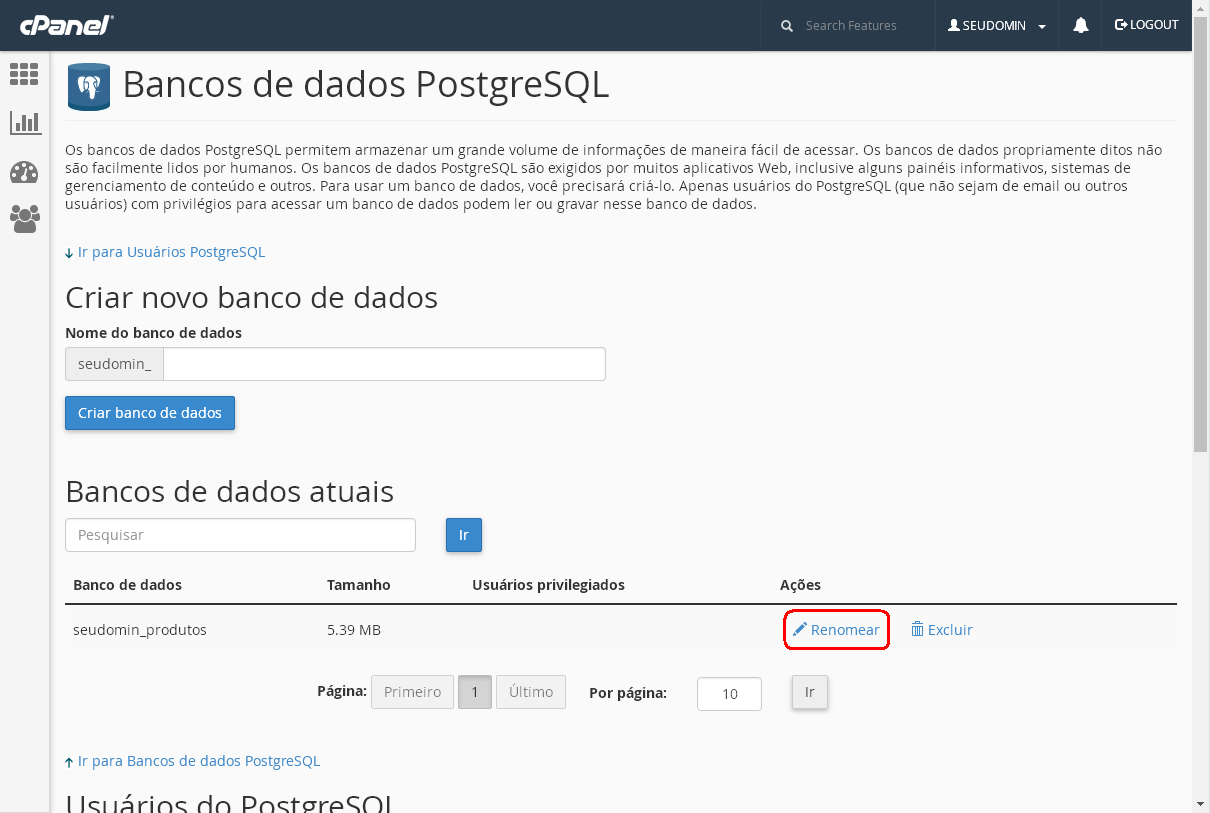The image size is (1210, 813).
Task: Delete seudomin_produtos via Excluir
Action: [x=941, y=630]
